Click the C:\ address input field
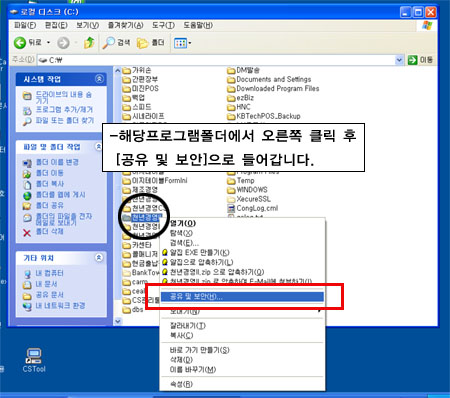The image size is (450, 398). click(216, 60)
